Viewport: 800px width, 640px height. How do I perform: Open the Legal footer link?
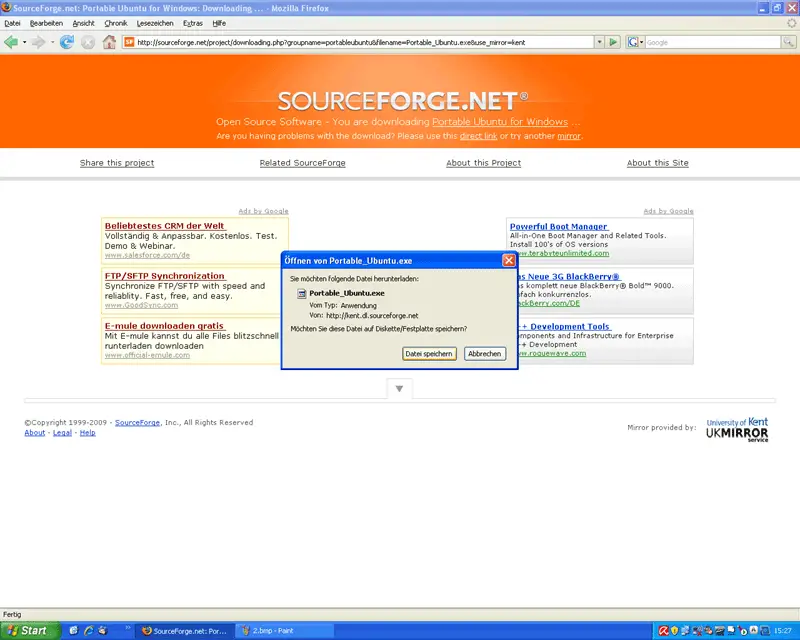pos(62,433)
